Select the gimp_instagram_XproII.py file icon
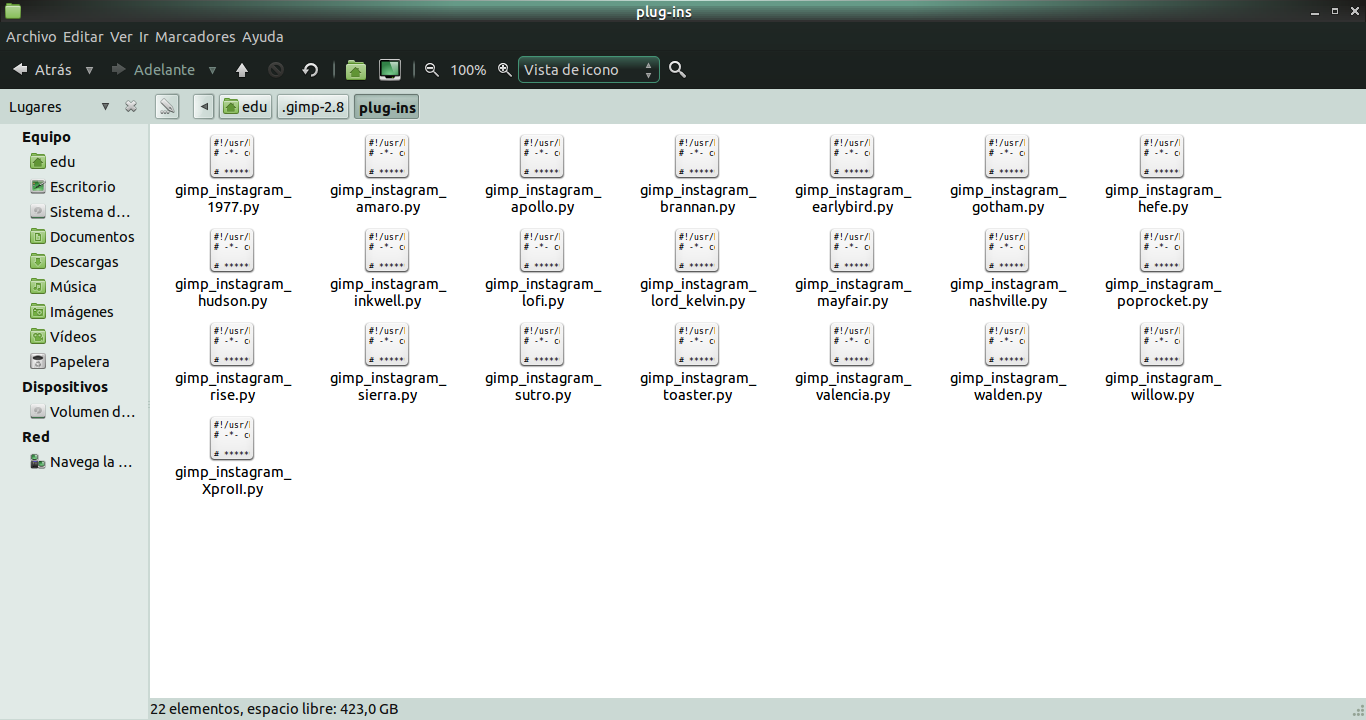 click(232, 439)
